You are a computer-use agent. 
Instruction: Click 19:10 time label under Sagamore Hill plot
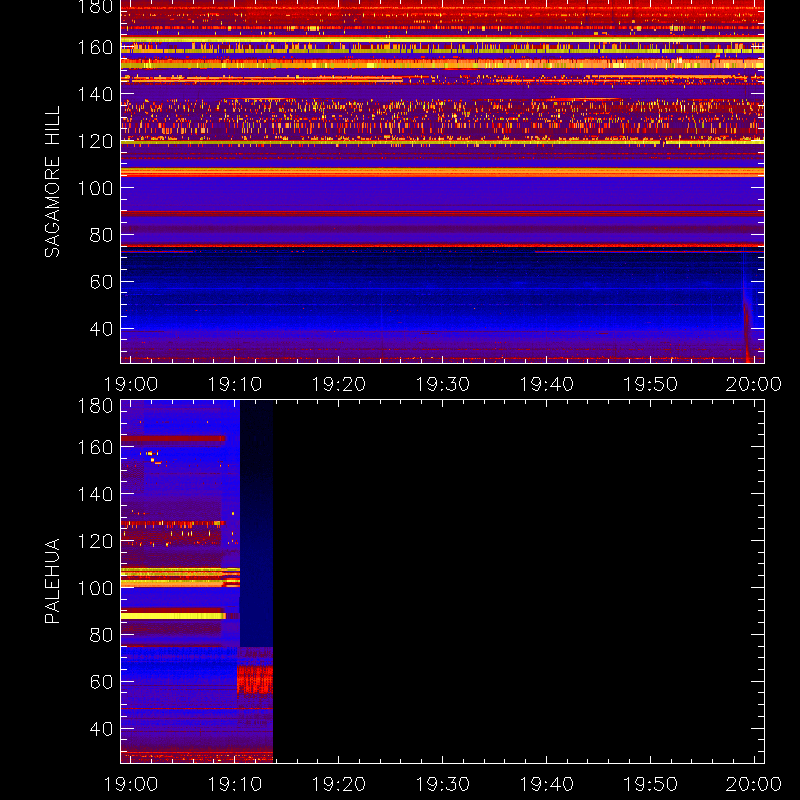tap(235, 384)
